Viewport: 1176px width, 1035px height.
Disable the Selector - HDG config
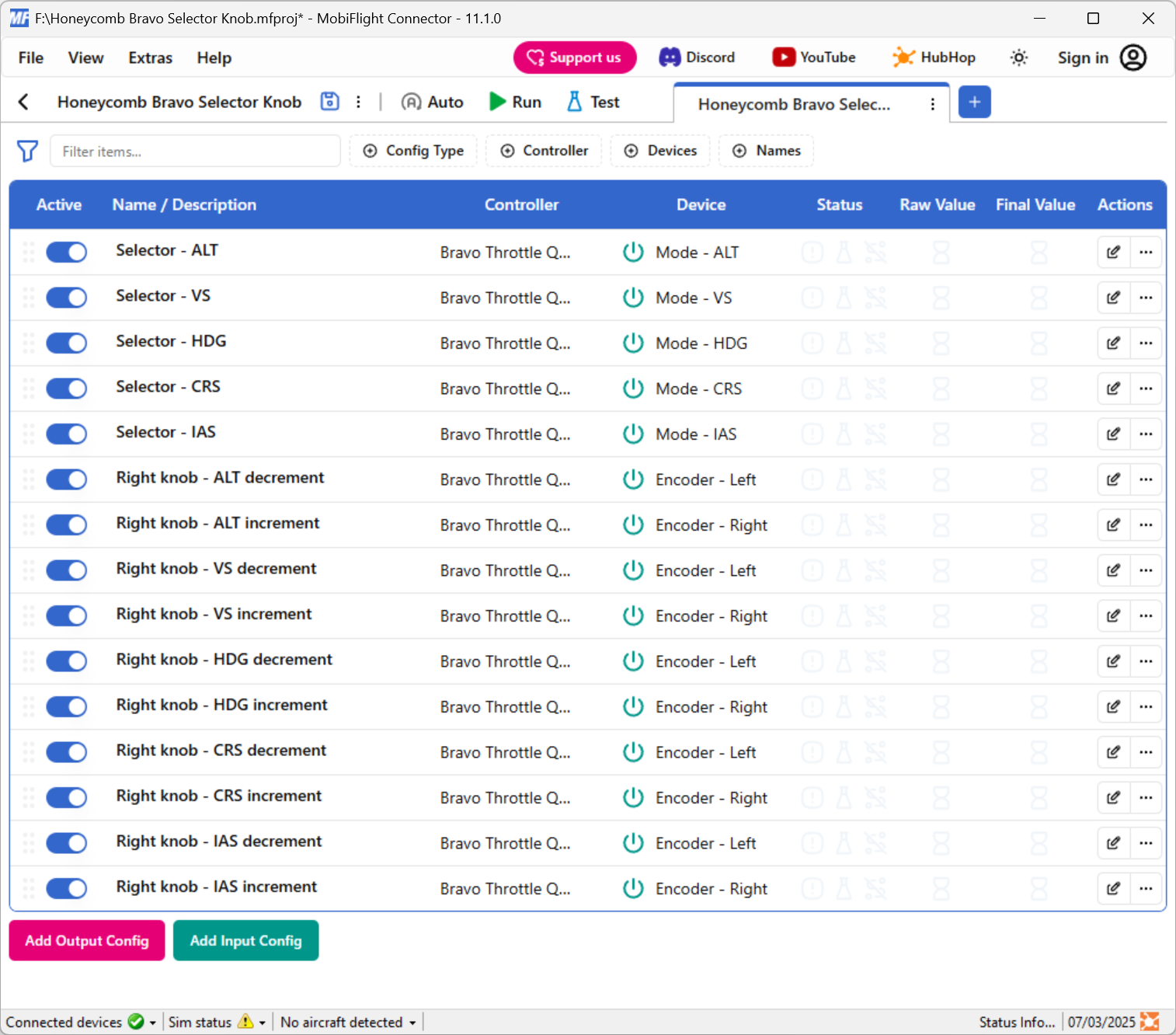tap(66, 343)
